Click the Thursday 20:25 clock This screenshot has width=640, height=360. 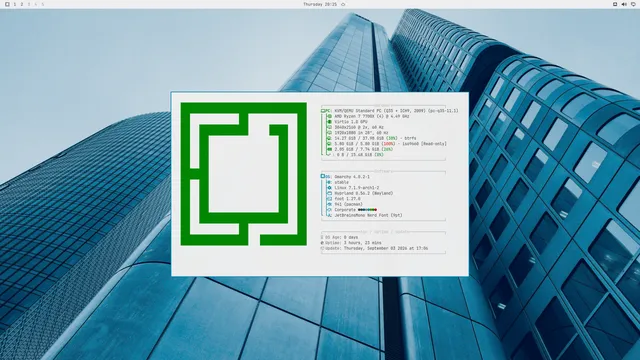point(320,4)
